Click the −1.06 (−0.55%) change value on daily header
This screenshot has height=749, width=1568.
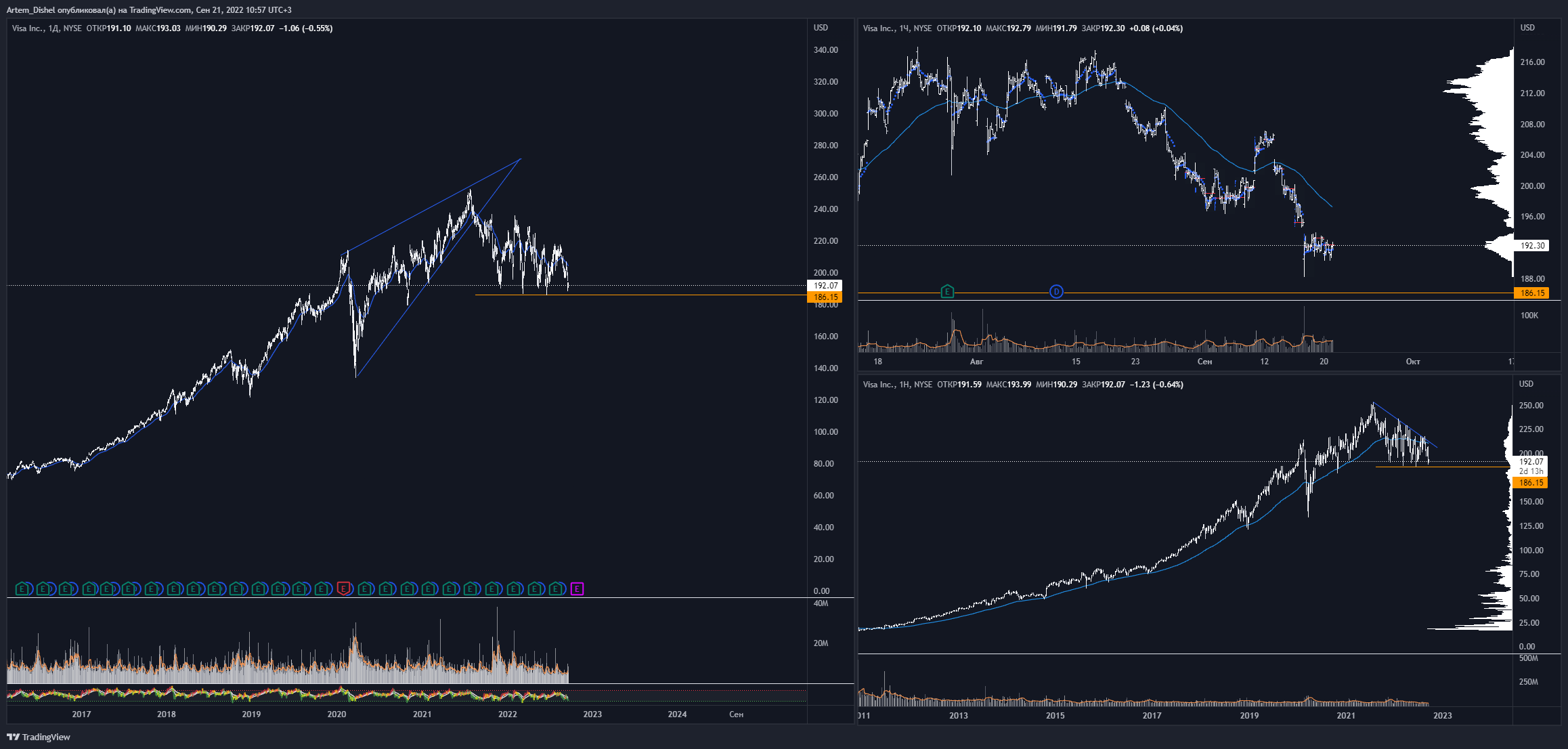pos(306,28)
